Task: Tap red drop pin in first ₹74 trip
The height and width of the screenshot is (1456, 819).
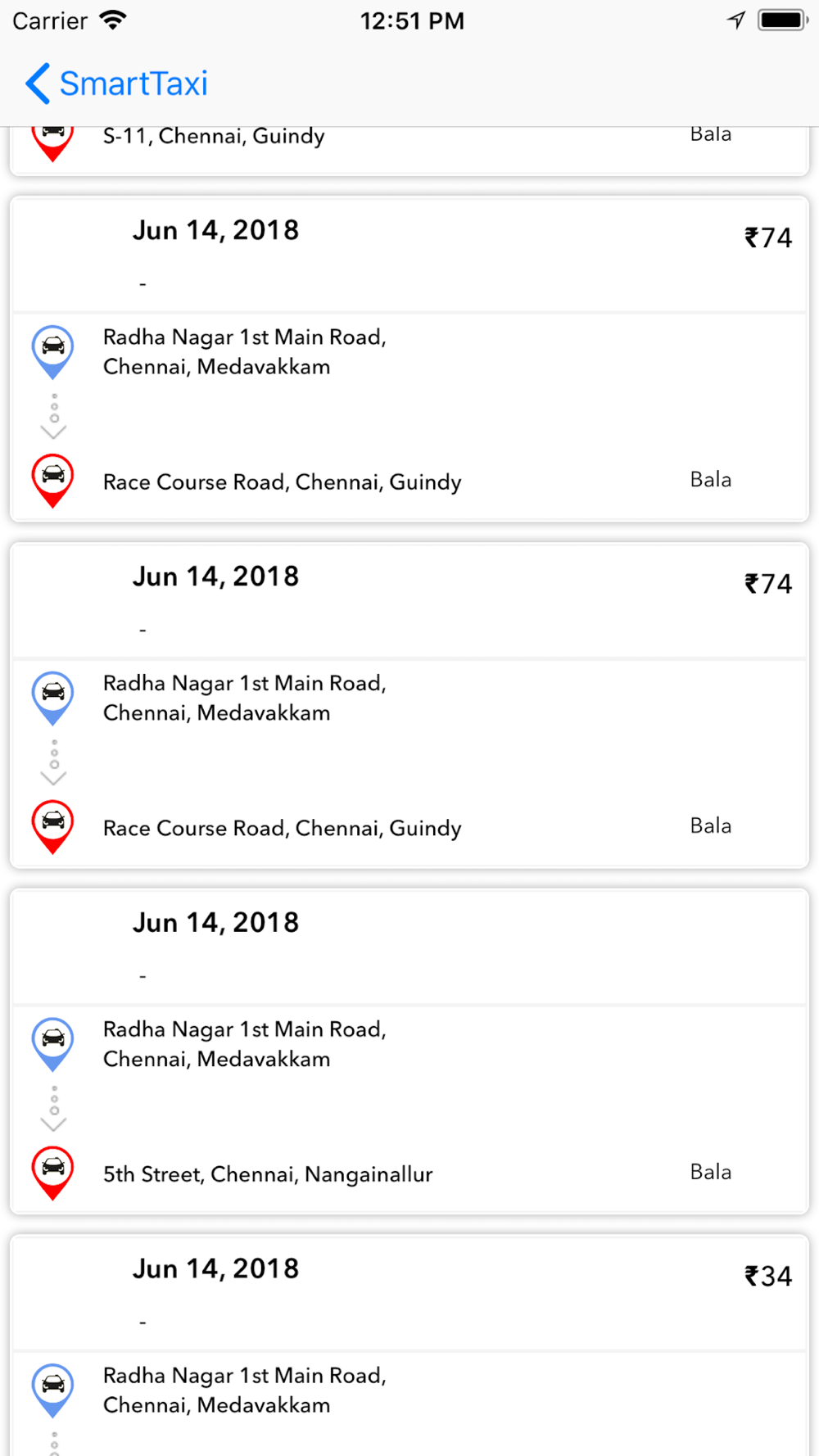Action: pos(53,481)
